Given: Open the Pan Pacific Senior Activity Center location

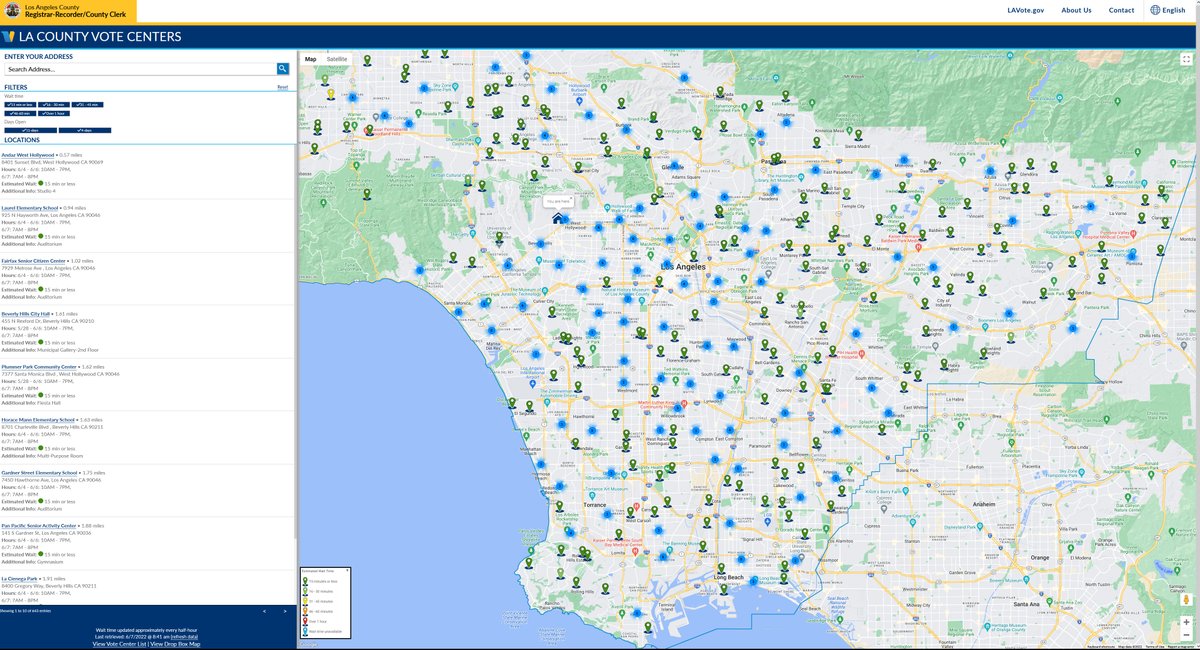Looking at the screenshot, I should pos(39,525).
